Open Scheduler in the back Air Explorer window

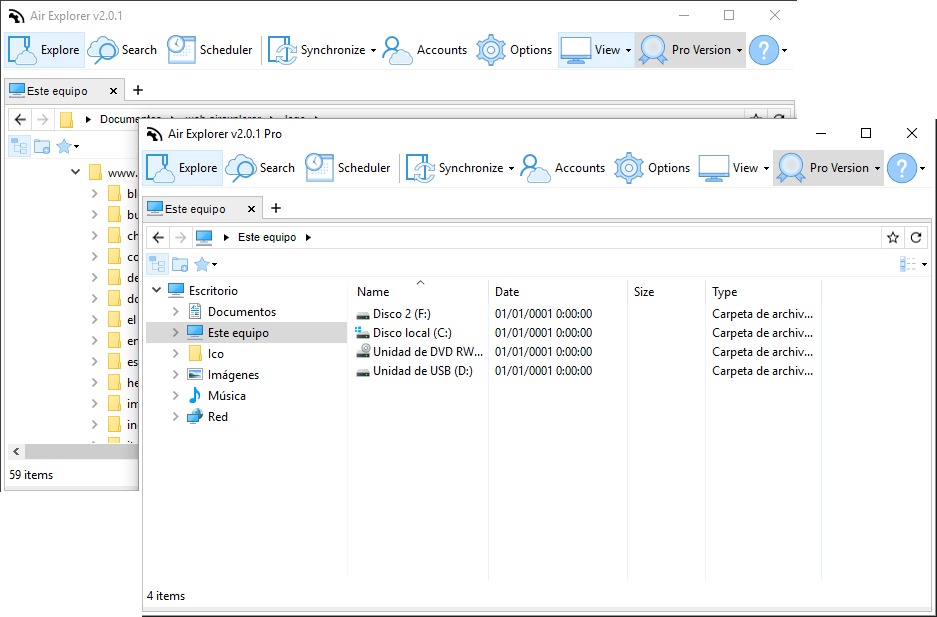pyautogui.click(x=210, y=50)
